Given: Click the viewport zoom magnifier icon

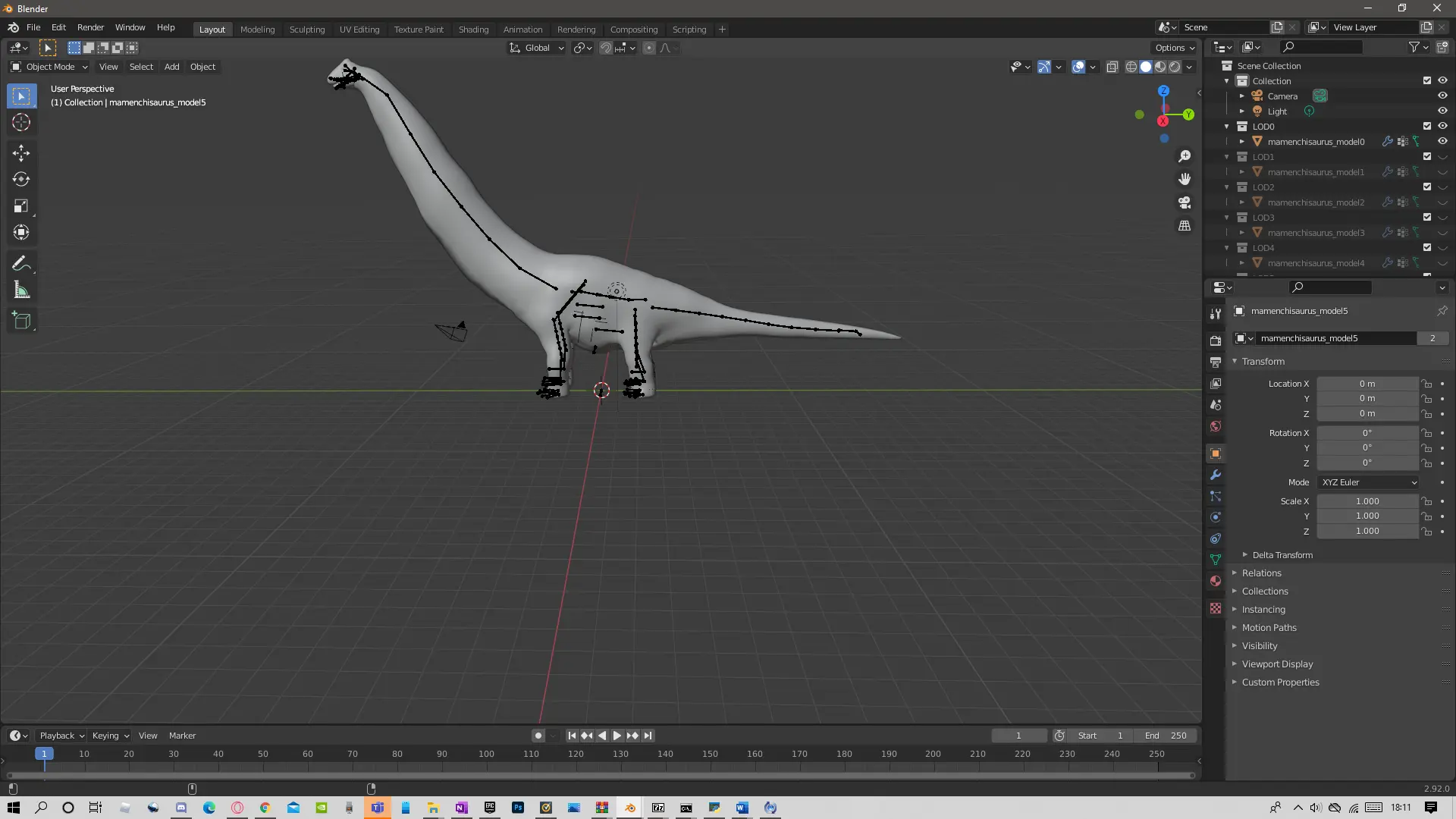Looking at the screenshot, I should pyautogui.click(x=1185, y=156).
